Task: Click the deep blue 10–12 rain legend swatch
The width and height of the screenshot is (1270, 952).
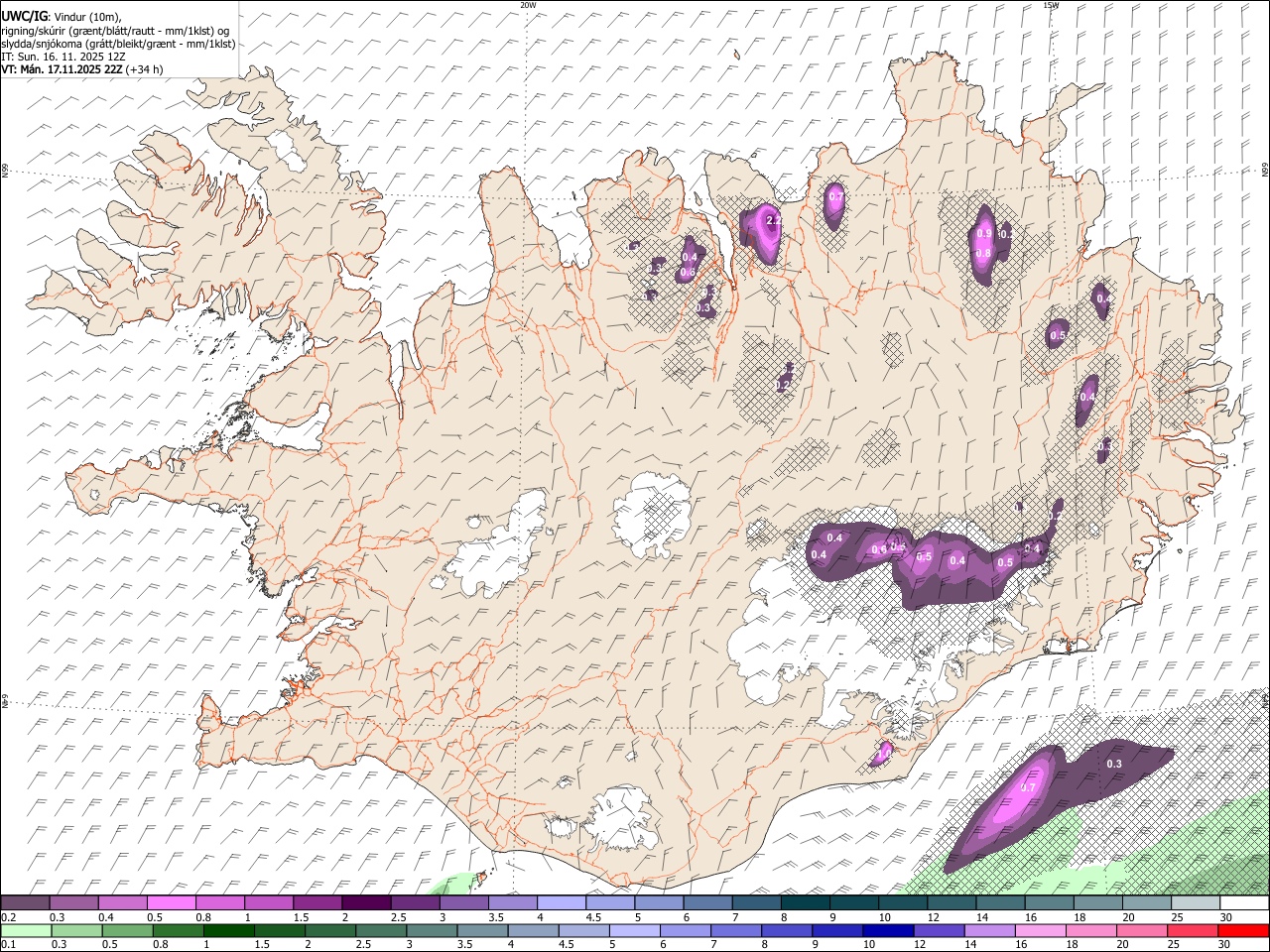Action: [x=886, y=931]
